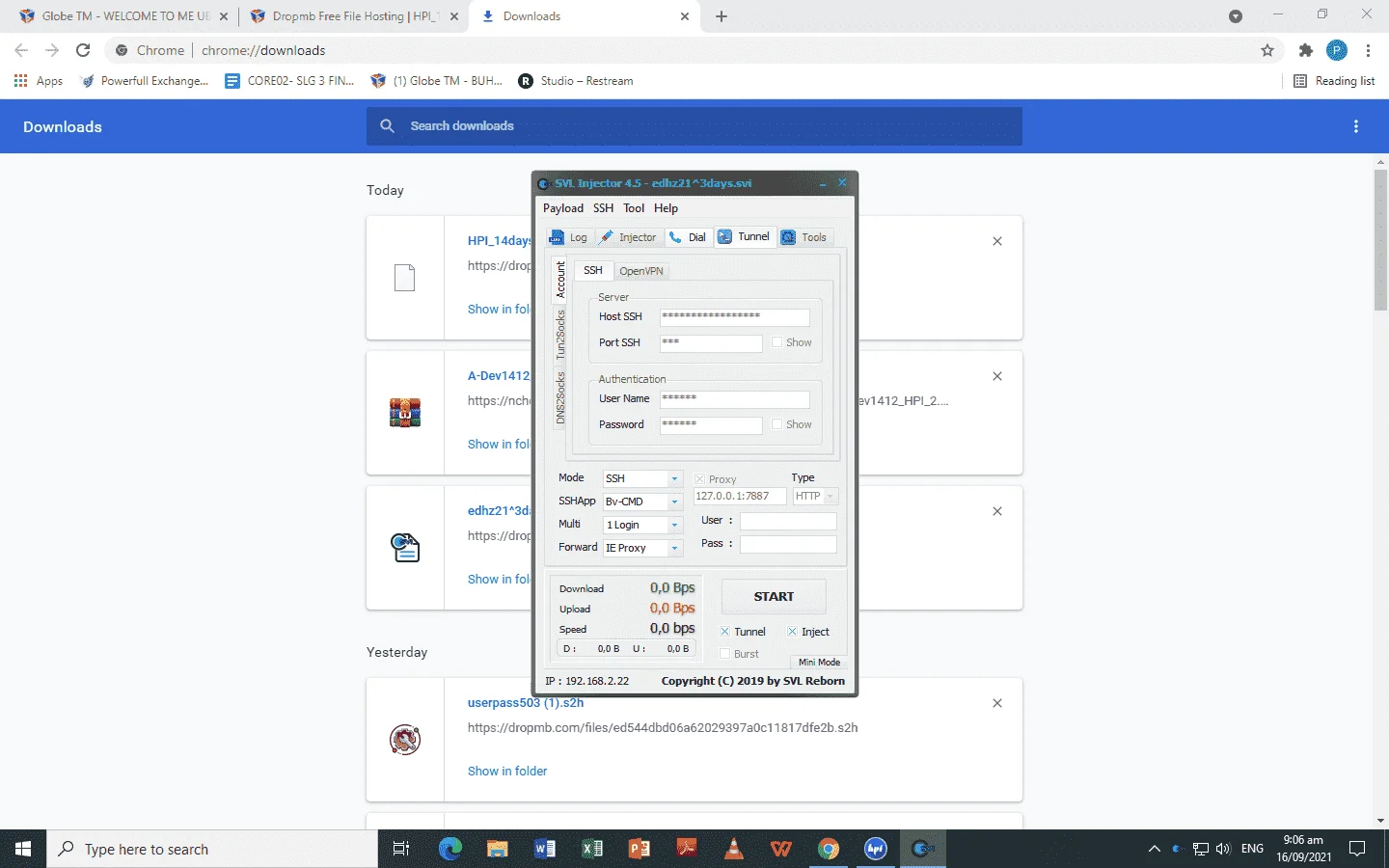Click the proxy User input field
The height and width of the screenshot is (868, 1389).
(788, 521)
